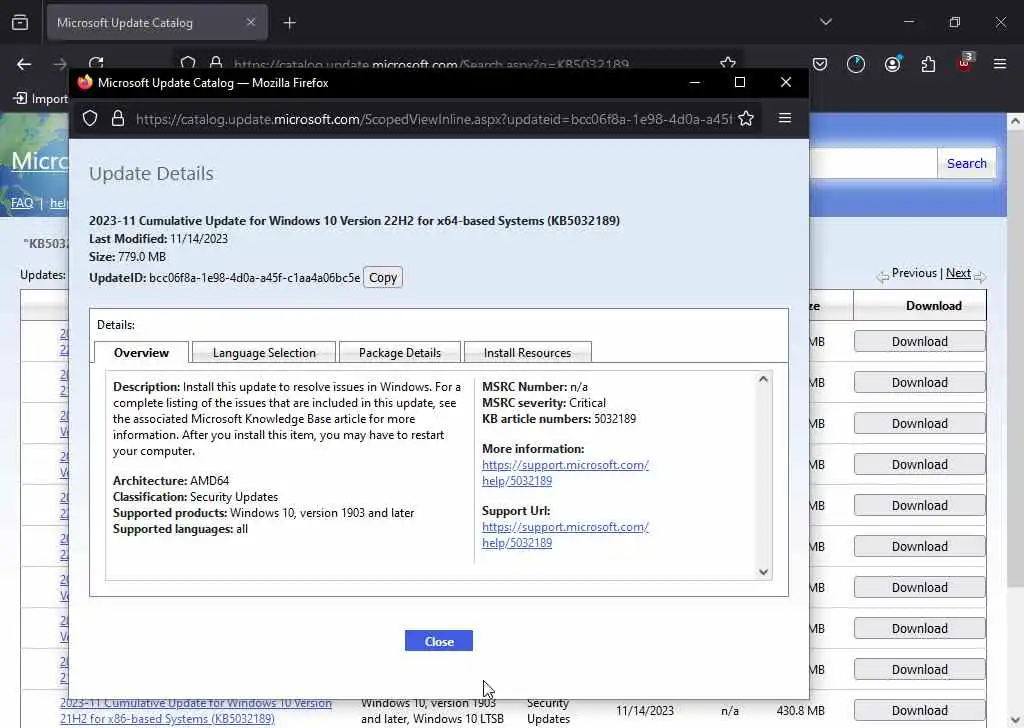
Task: Bookmark the popup page with star
Action: tap(746, 118)
